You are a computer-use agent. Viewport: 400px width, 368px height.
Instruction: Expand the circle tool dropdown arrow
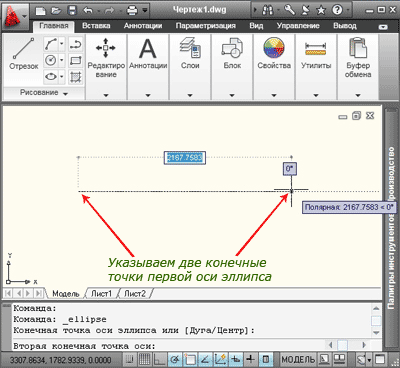point(62,60)
